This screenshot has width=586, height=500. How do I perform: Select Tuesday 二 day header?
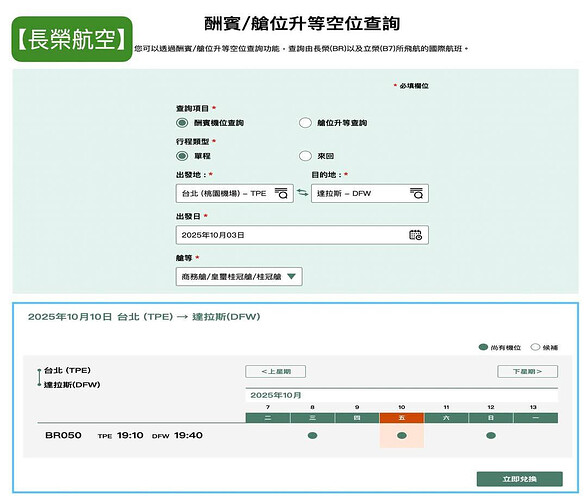[x=268, y=418]
